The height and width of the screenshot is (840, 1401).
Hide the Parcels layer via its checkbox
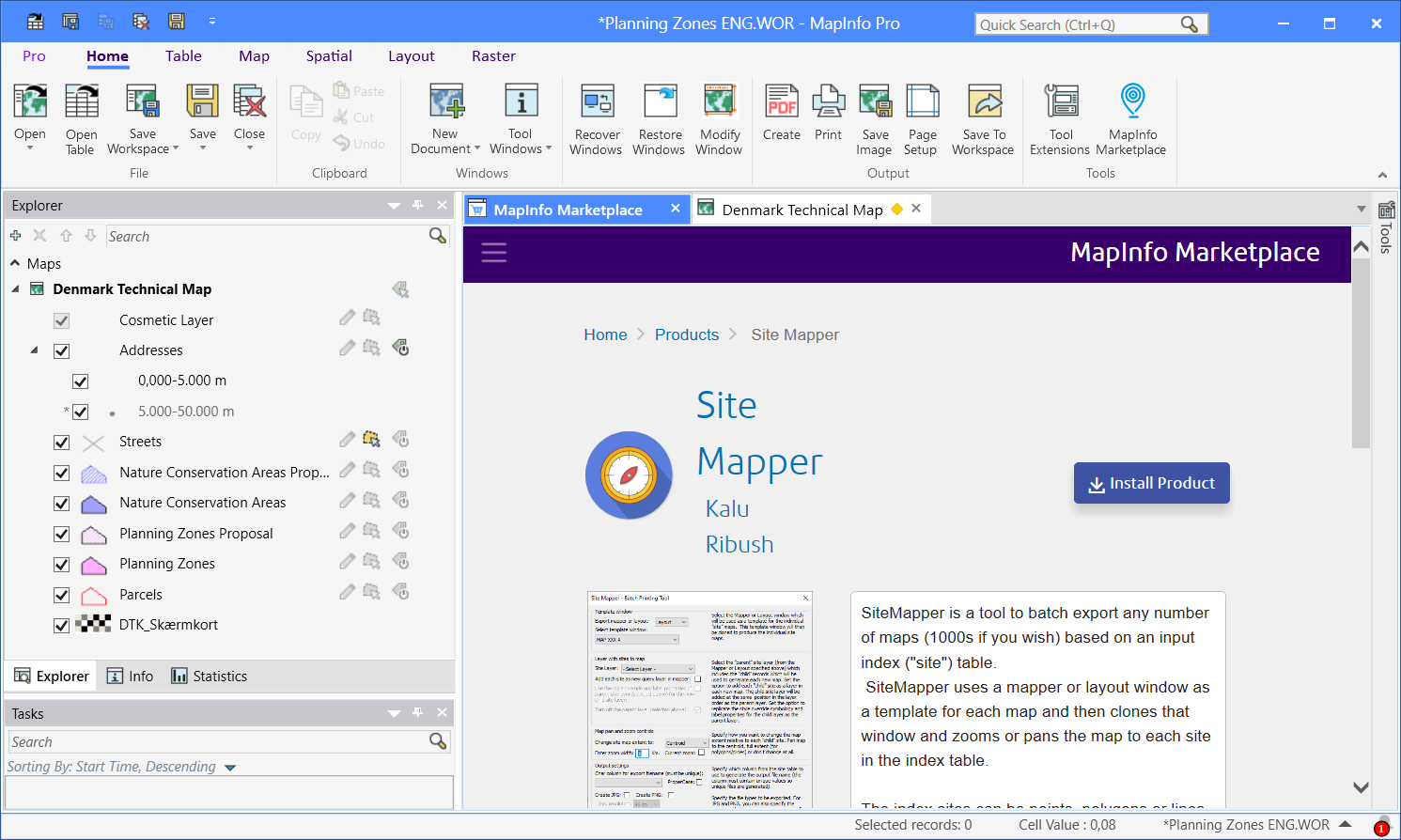[x=62, y=596]
